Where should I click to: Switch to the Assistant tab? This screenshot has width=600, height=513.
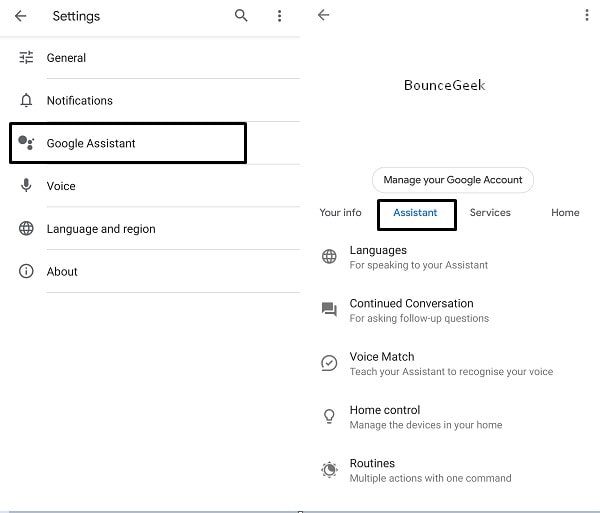pos(415,213)
